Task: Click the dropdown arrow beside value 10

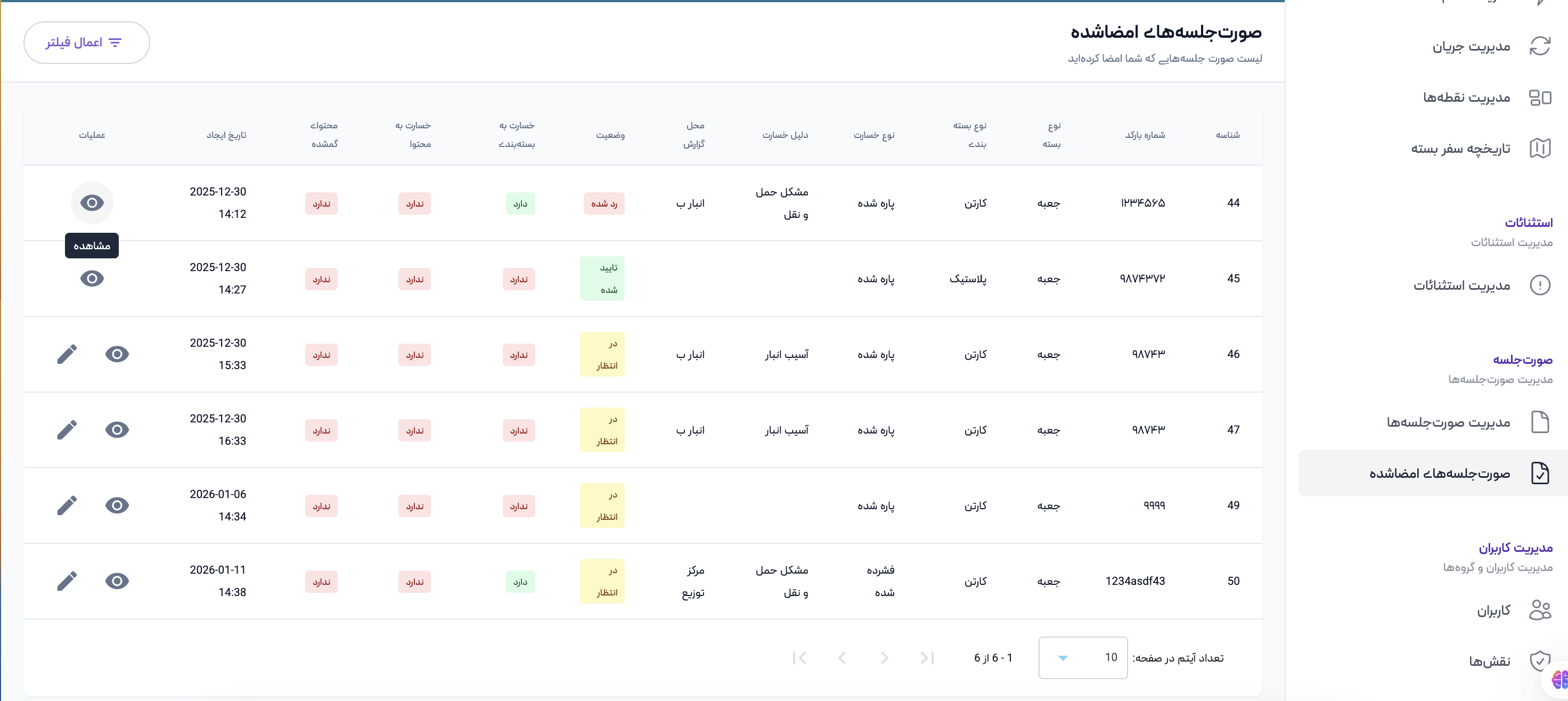Action: coord(1063,658)
